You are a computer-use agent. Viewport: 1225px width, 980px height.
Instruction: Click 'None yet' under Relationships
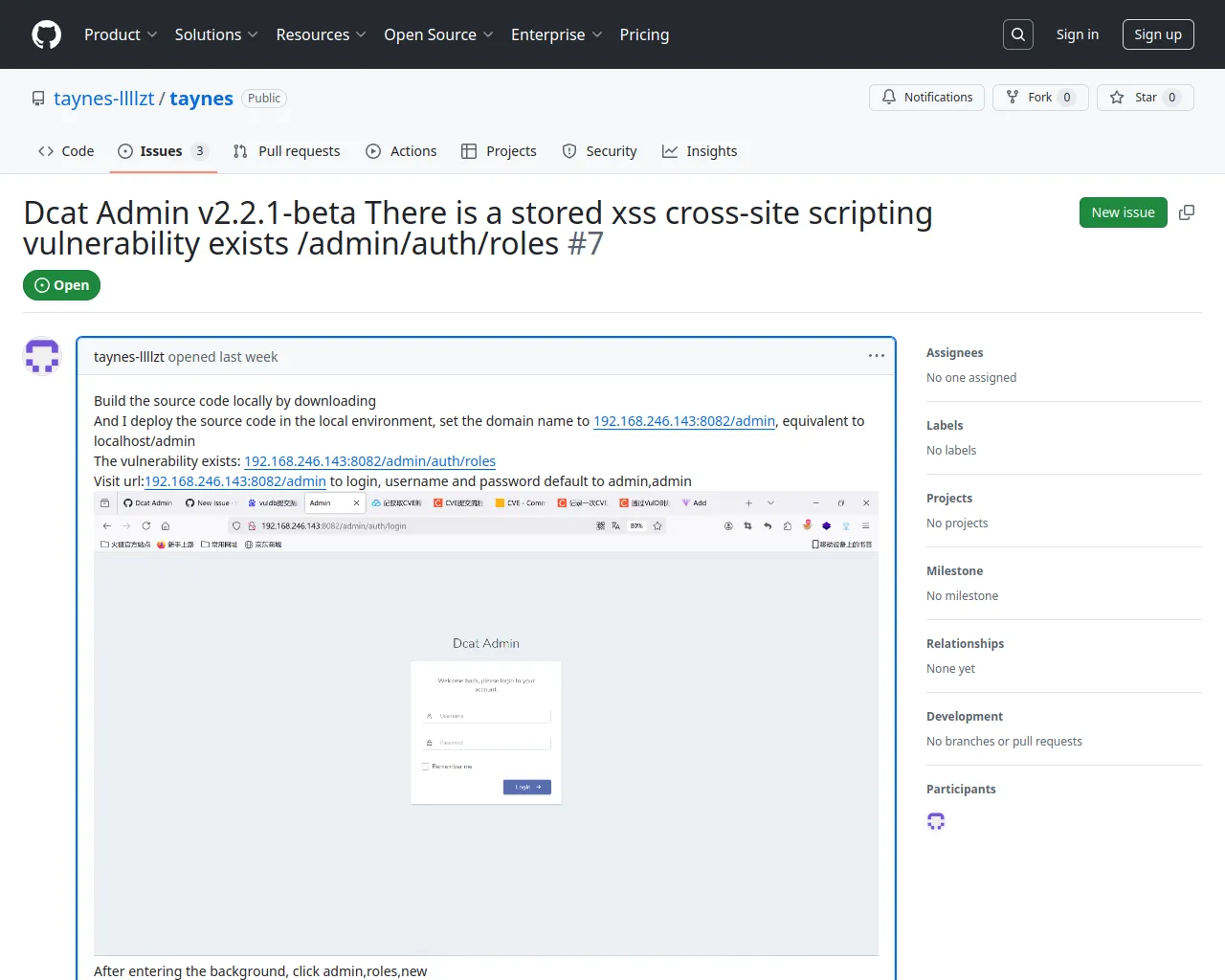click(951, 669)
